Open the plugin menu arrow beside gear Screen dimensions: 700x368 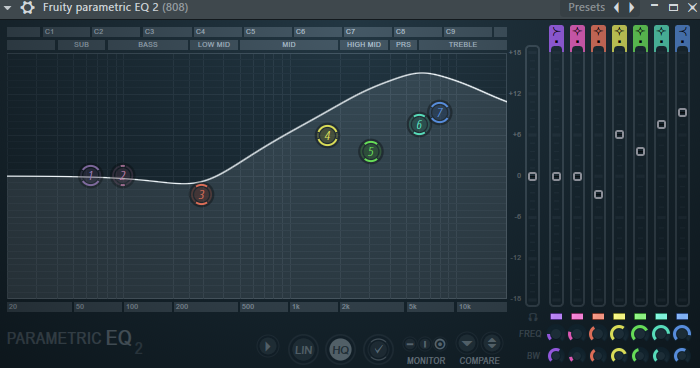pyautogui.click(x=8, y=8)
